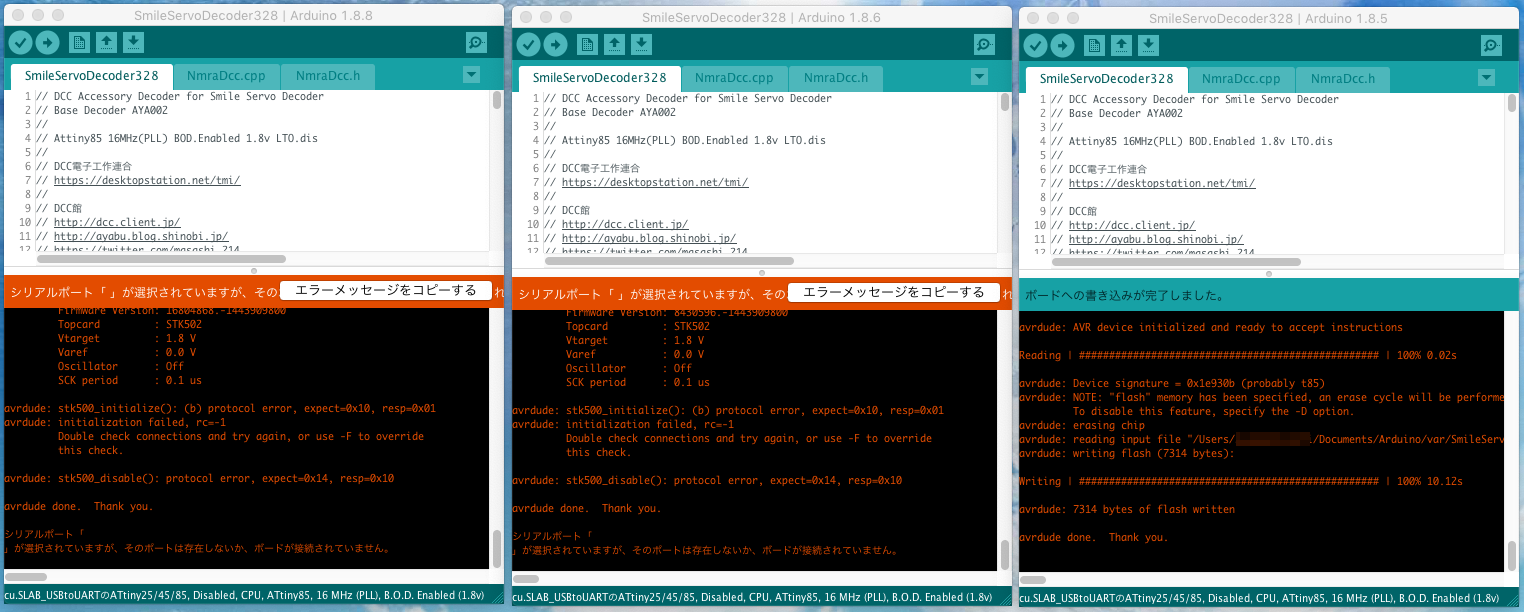Viewport: 1524px width, 612px height.
Task: Open Serial Monitor in Arduino 1.8.5 window
Action: (x=1491, y=45)
